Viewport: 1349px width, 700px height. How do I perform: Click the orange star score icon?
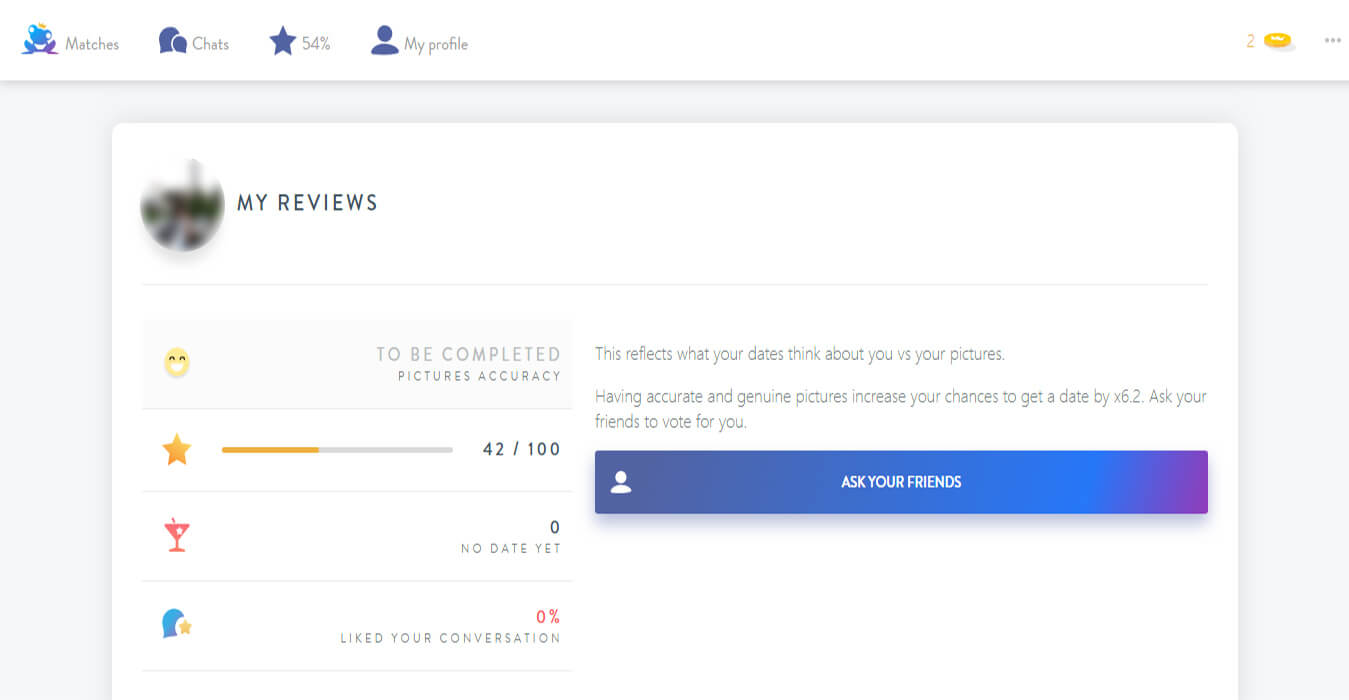177,450
